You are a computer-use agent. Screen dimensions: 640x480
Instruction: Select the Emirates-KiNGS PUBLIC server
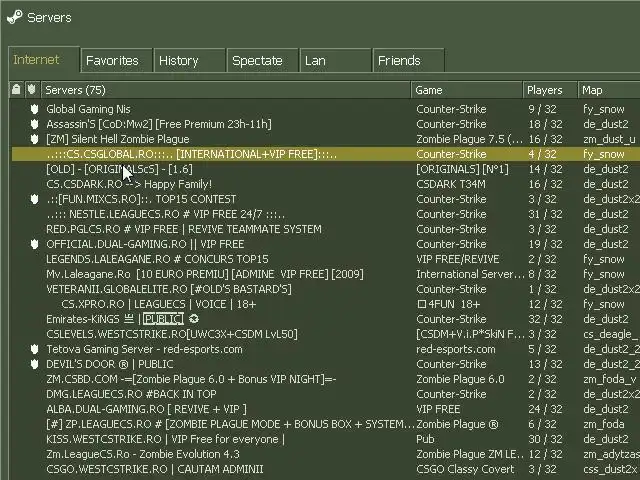[326, 319]
